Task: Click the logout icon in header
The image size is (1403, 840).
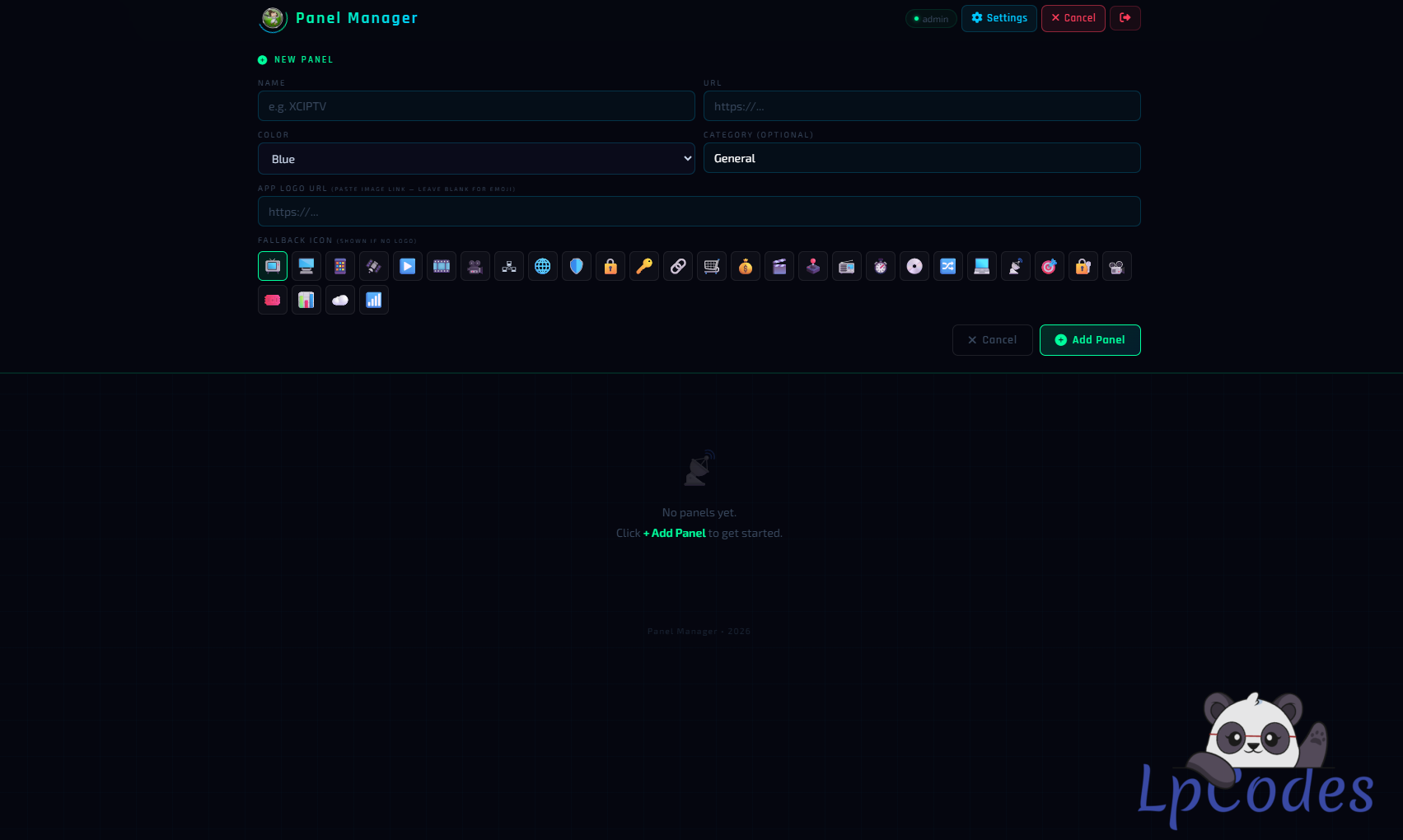Action: [x=1125, y=18]
